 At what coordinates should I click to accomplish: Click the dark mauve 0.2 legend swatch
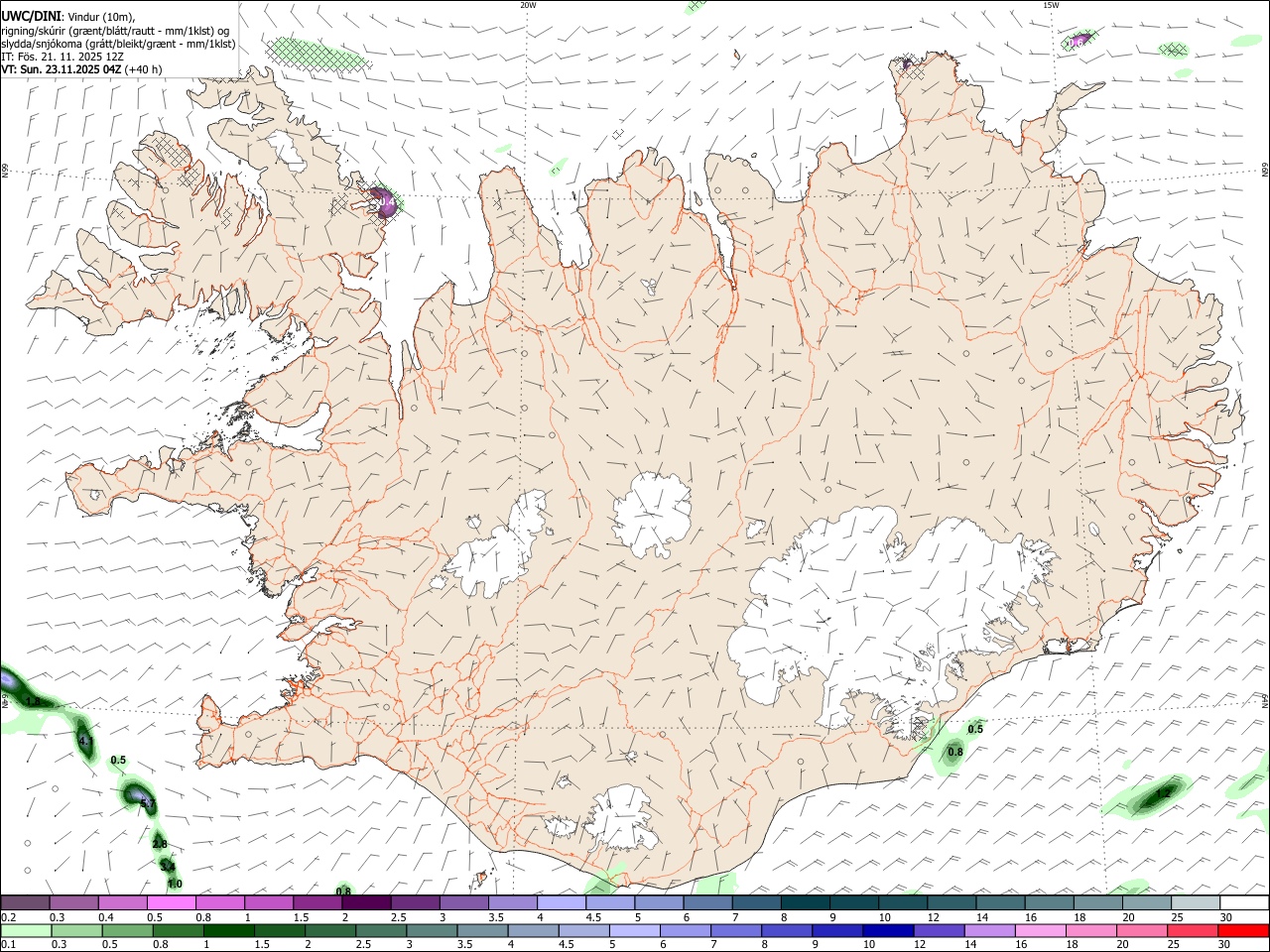click(24, 903)
